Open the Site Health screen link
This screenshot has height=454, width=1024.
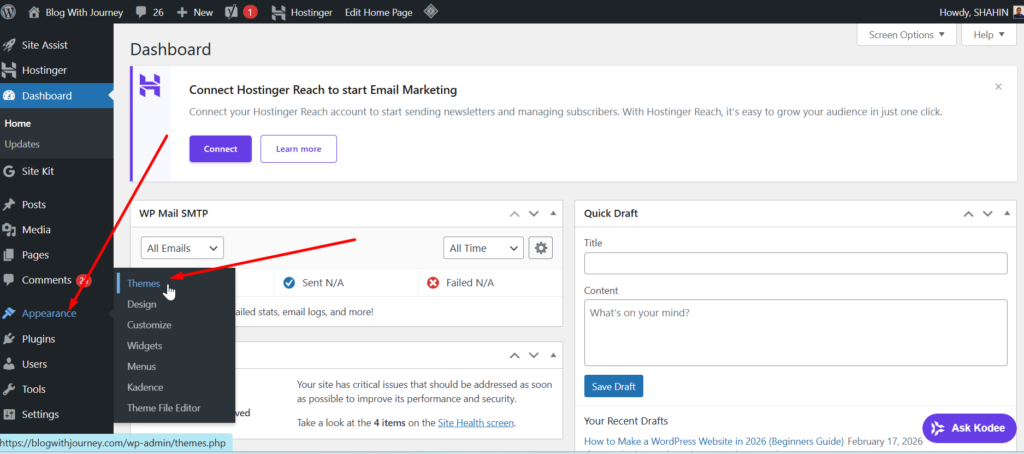click(x=475, y=423)
